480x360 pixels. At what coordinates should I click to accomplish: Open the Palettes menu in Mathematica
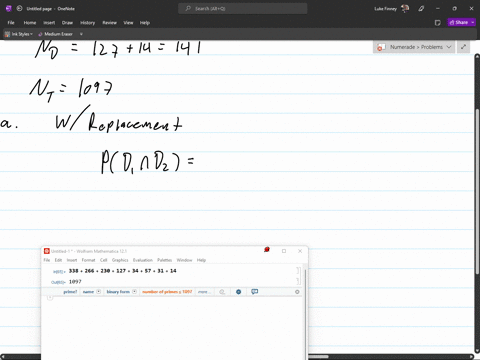click(165, 260)
